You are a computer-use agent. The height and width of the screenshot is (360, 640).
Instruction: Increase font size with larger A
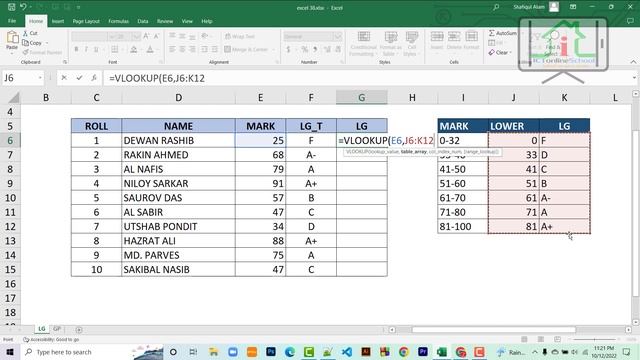click(146, 36)
